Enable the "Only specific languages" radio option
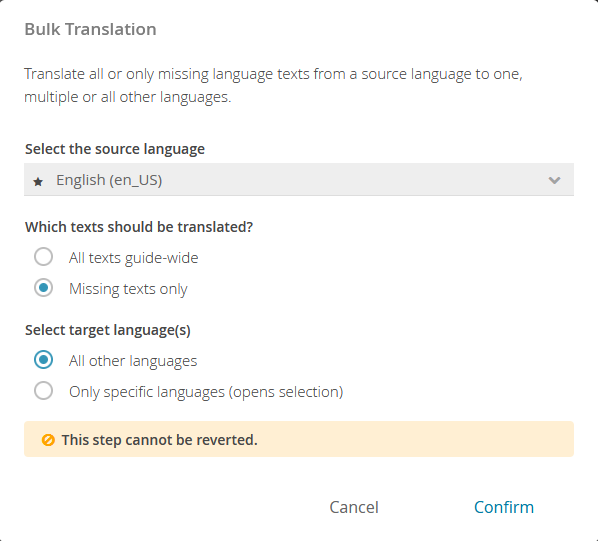Image resolution: width=598 pixels, height=541 pixels. (x=43, y=391)
